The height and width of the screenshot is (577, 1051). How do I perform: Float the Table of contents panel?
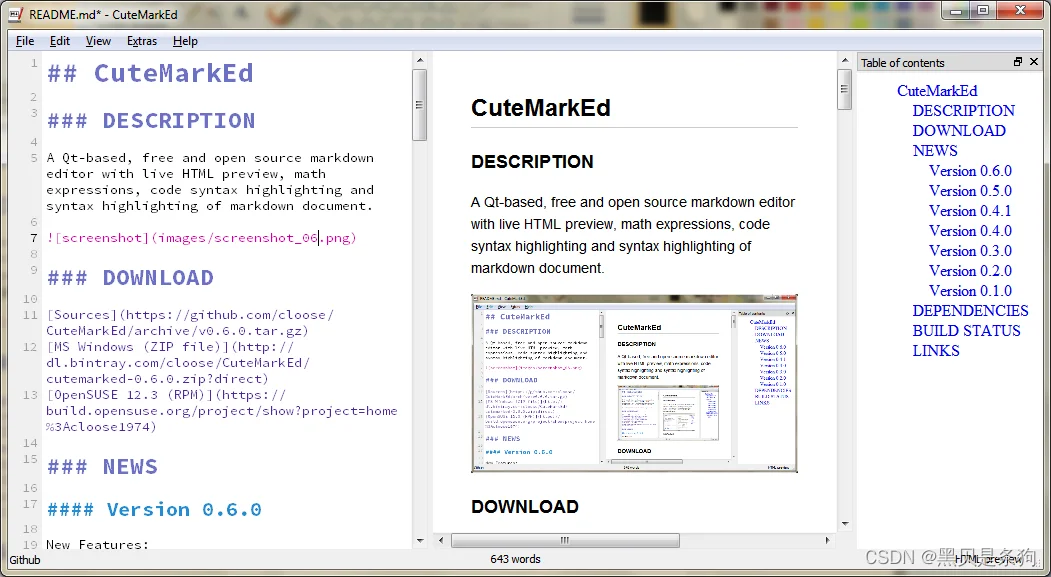tap(1017, 62)
